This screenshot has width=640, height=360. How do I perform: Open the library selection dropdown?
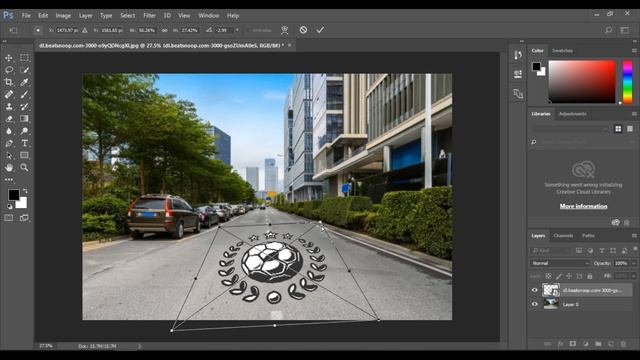tap(570, 129)
